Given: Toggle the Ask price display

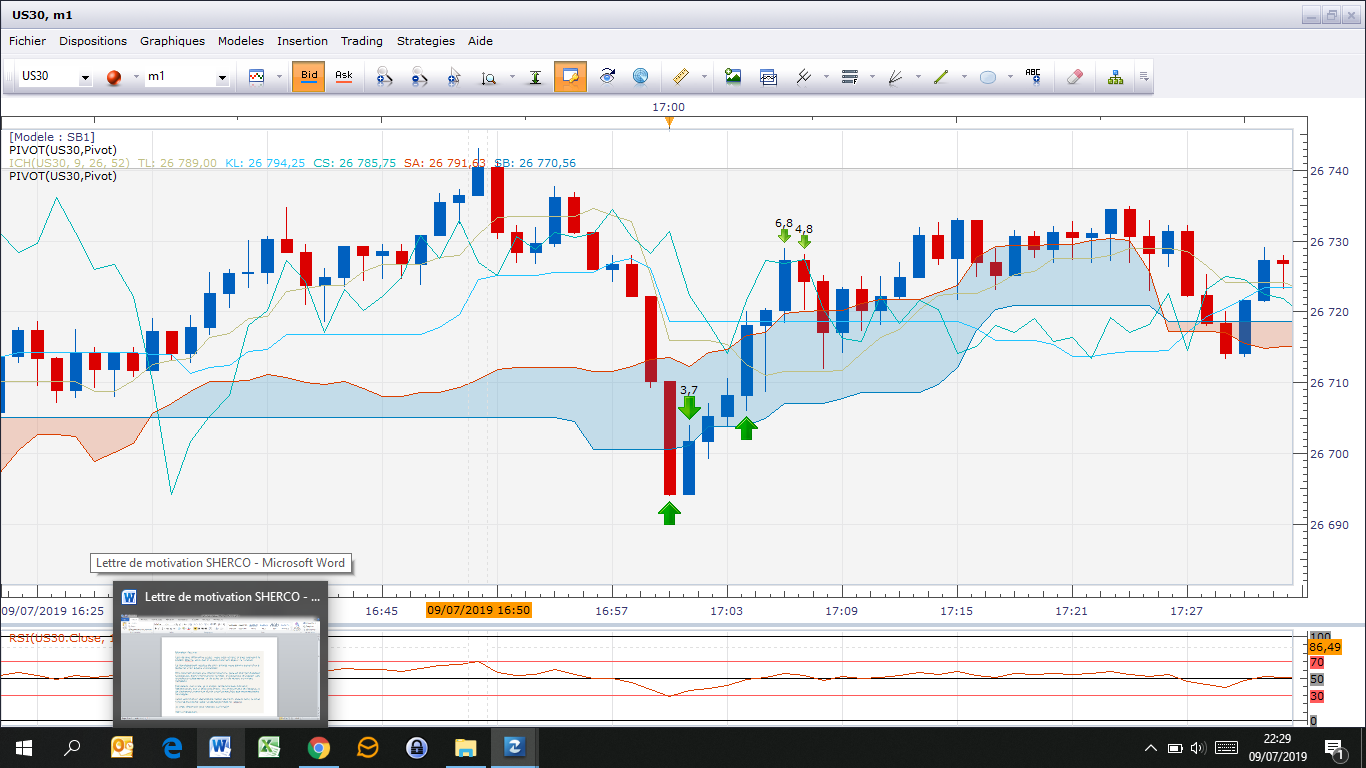Looking at the screenshot, I should pyautogui.click(x=343, y=76).
